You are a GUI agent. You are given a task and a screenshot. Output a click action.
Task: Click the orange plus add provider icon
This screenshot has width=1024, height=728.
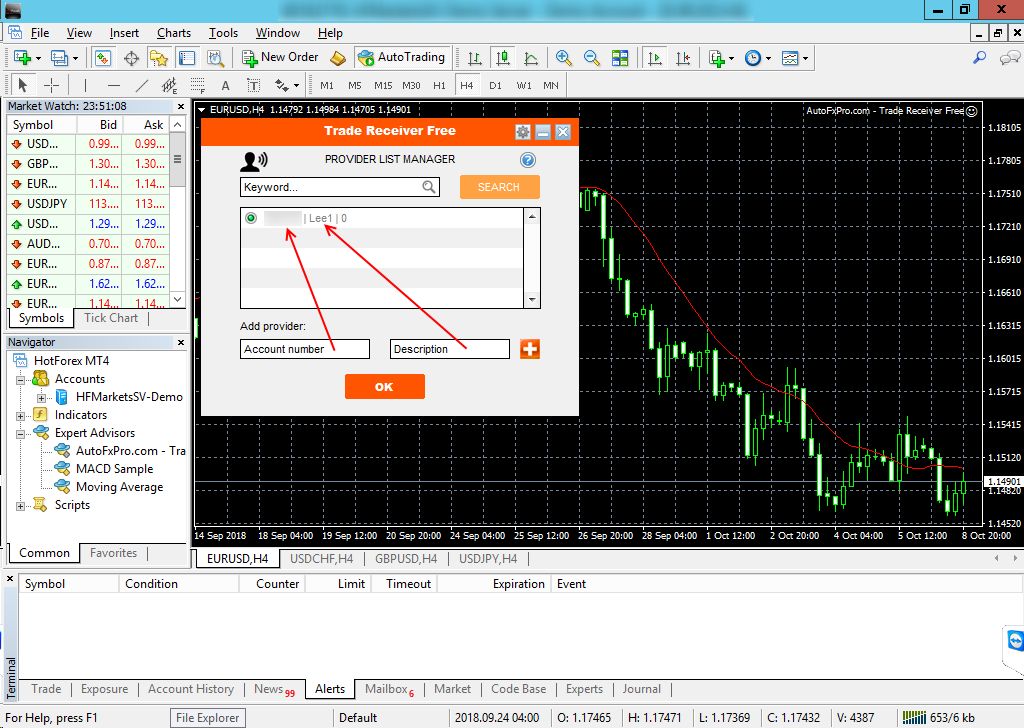pyautogui.click(x=529, y=349)
